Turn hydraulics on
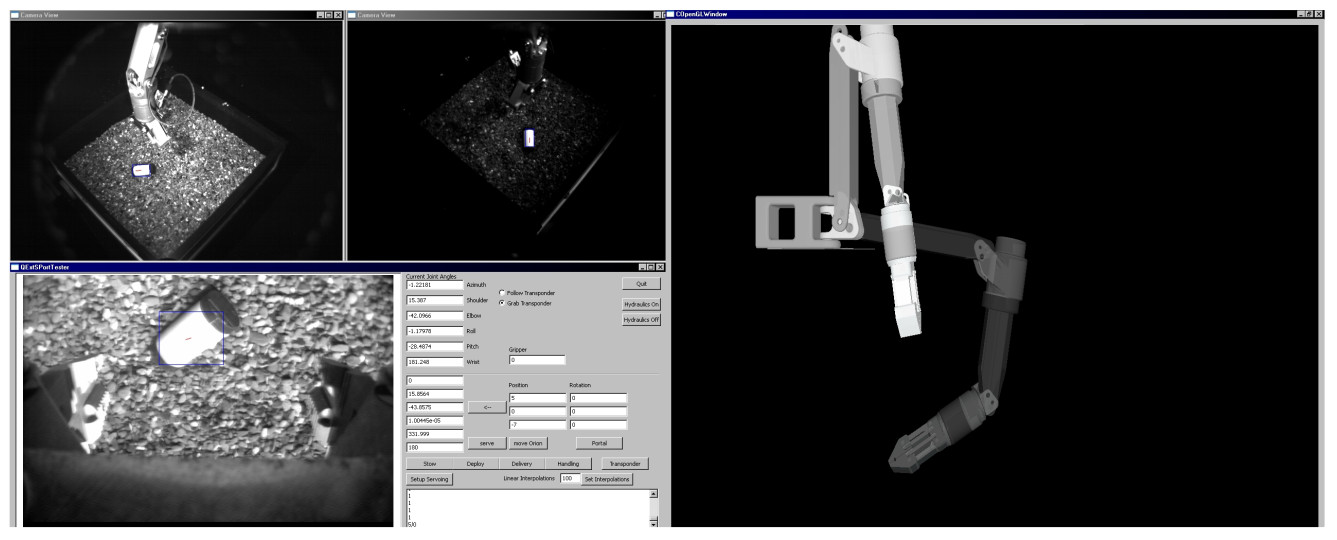The width and height of the screenshot is (1337, 540). tap(641, 304)
